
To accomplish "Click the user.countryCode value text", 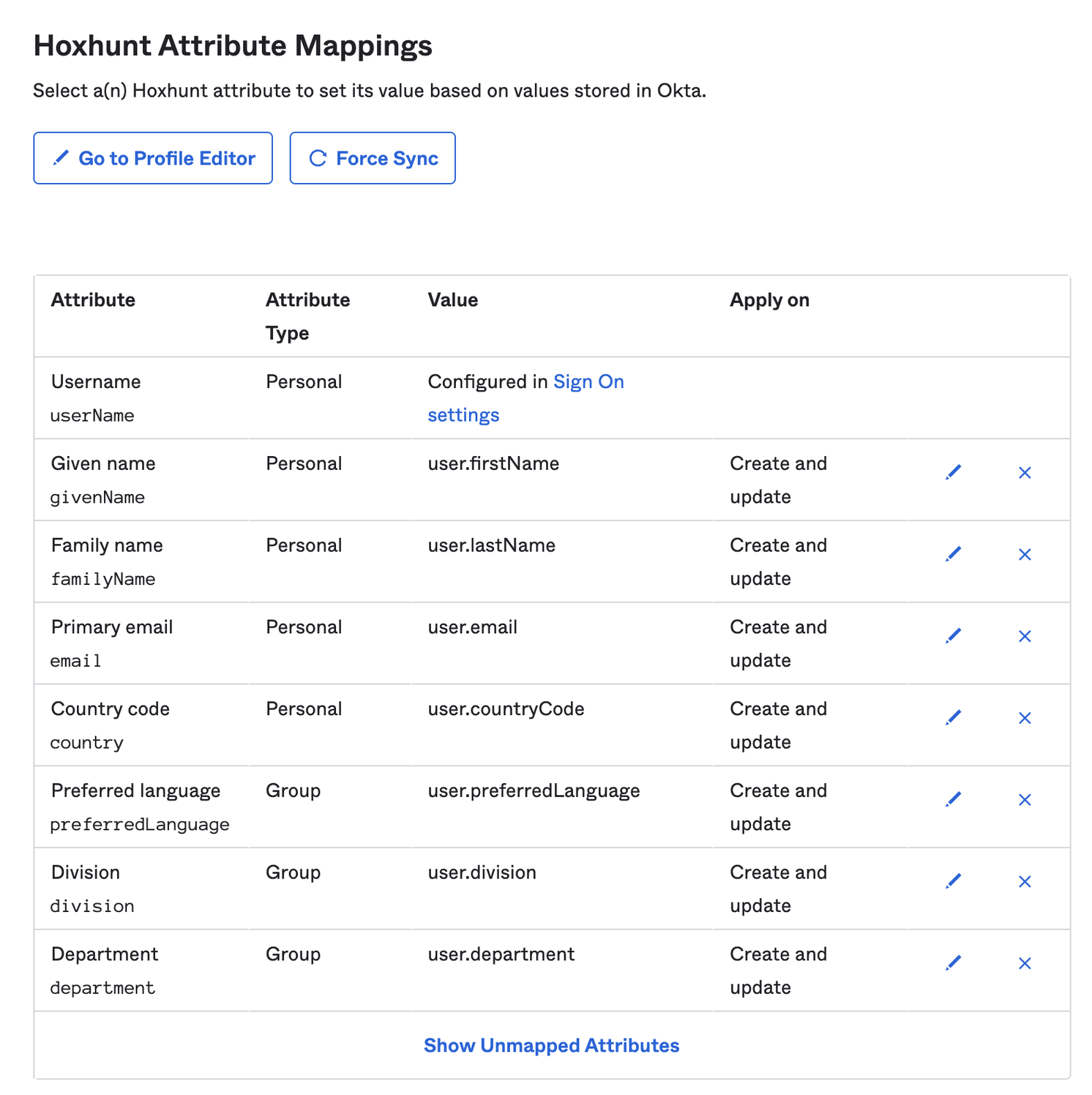I will point(506,709).
